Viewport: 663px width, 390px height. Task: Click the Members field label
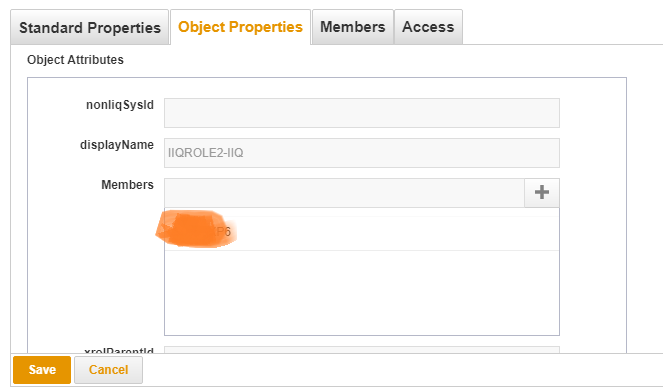coord(127,185)
